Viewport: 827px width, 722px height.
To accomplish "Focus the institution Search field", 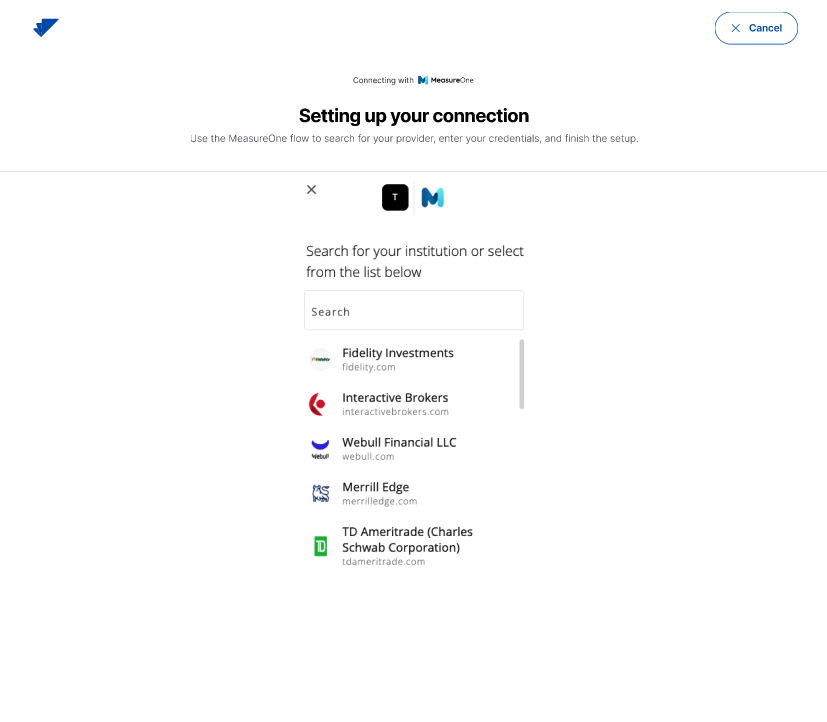I will pos(414,310).
